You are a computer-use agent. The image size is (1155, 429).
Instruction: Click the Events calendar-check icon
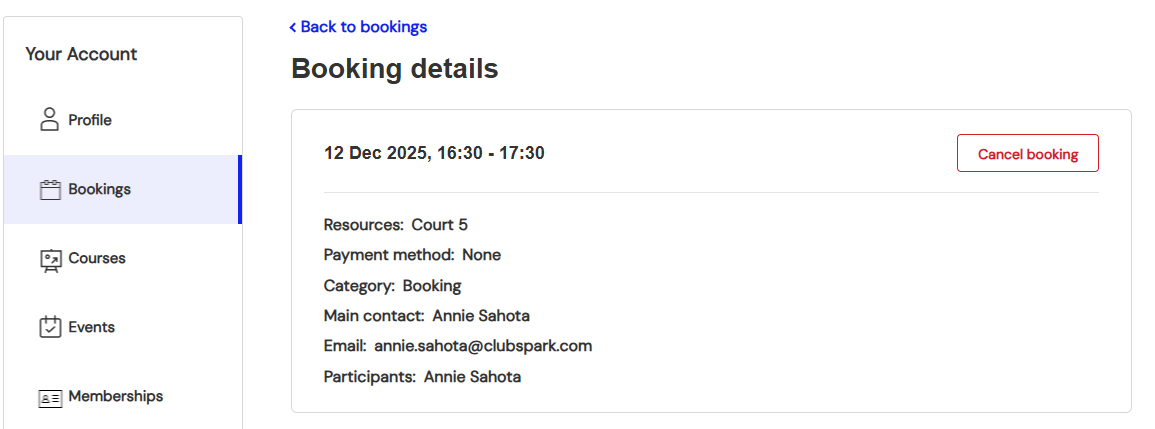(50, 327)
